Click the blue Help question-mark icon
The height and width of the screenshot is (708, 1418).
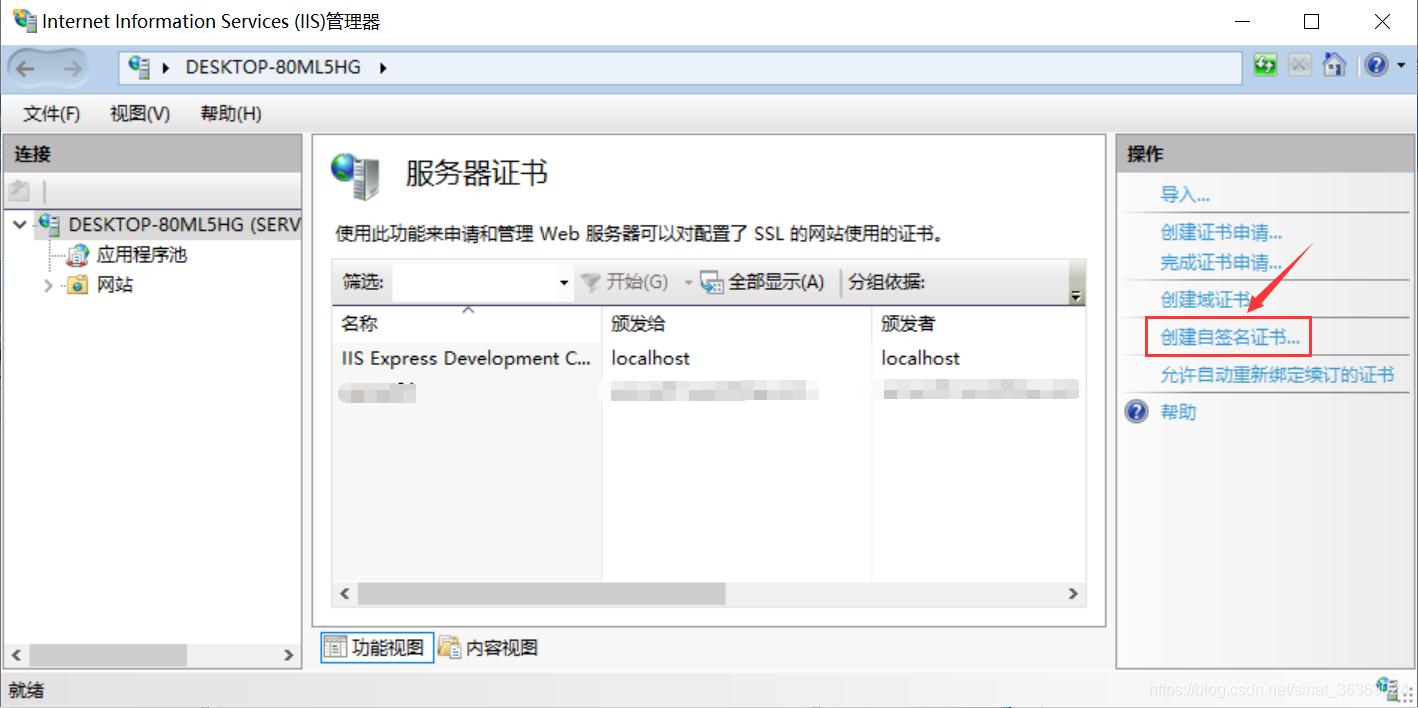click(x=1377, y=63)
